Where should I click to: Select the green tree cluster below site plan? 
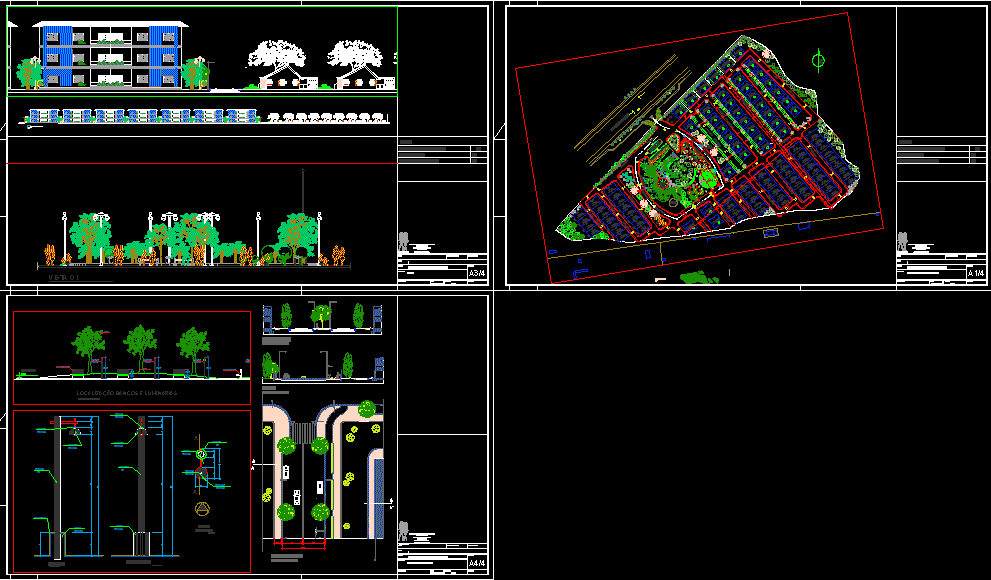pos(700,277)
